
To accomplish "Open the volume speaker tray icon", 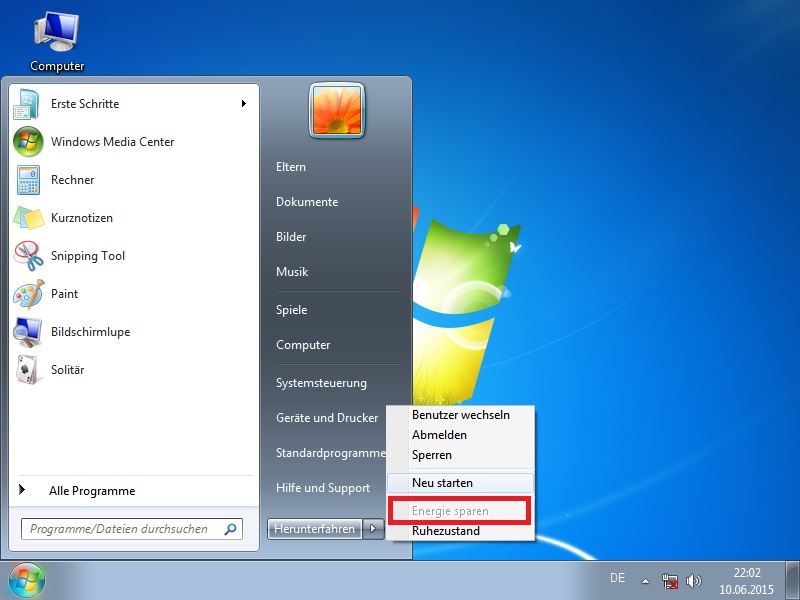I will 693,581.
